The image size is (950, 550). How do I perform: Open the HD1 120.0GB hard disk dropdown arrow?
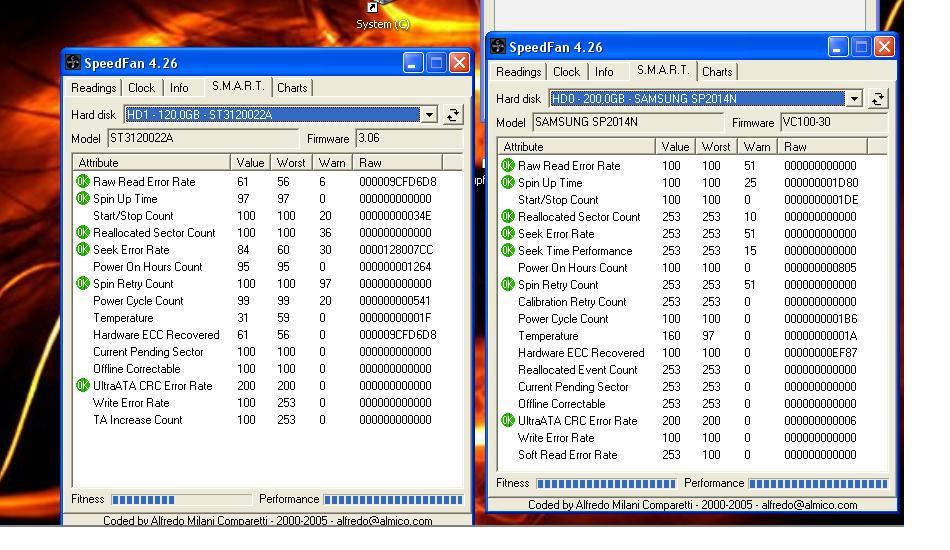point(429,114)
